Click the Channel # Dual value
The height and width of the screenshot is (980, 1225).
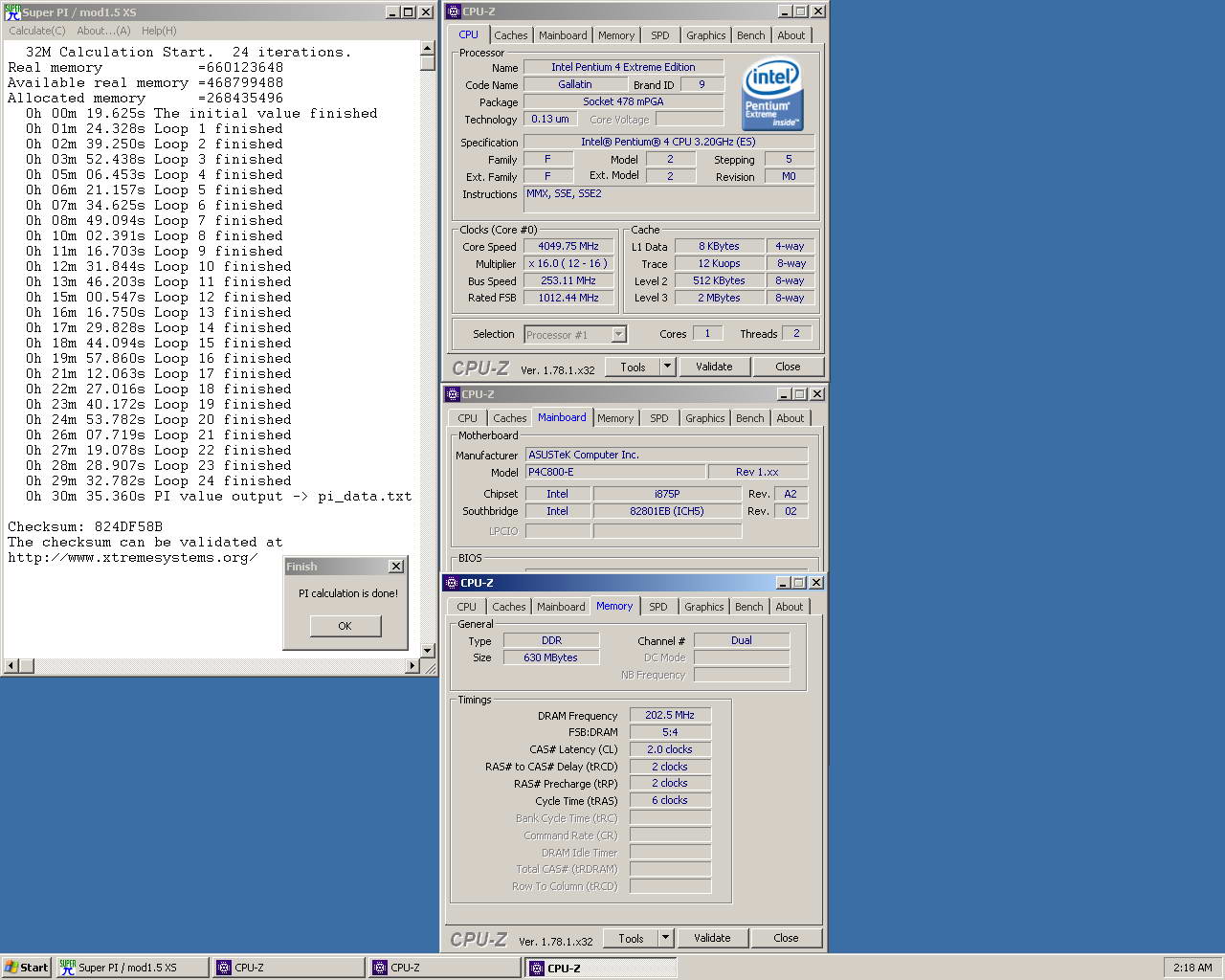coord(742,640)
